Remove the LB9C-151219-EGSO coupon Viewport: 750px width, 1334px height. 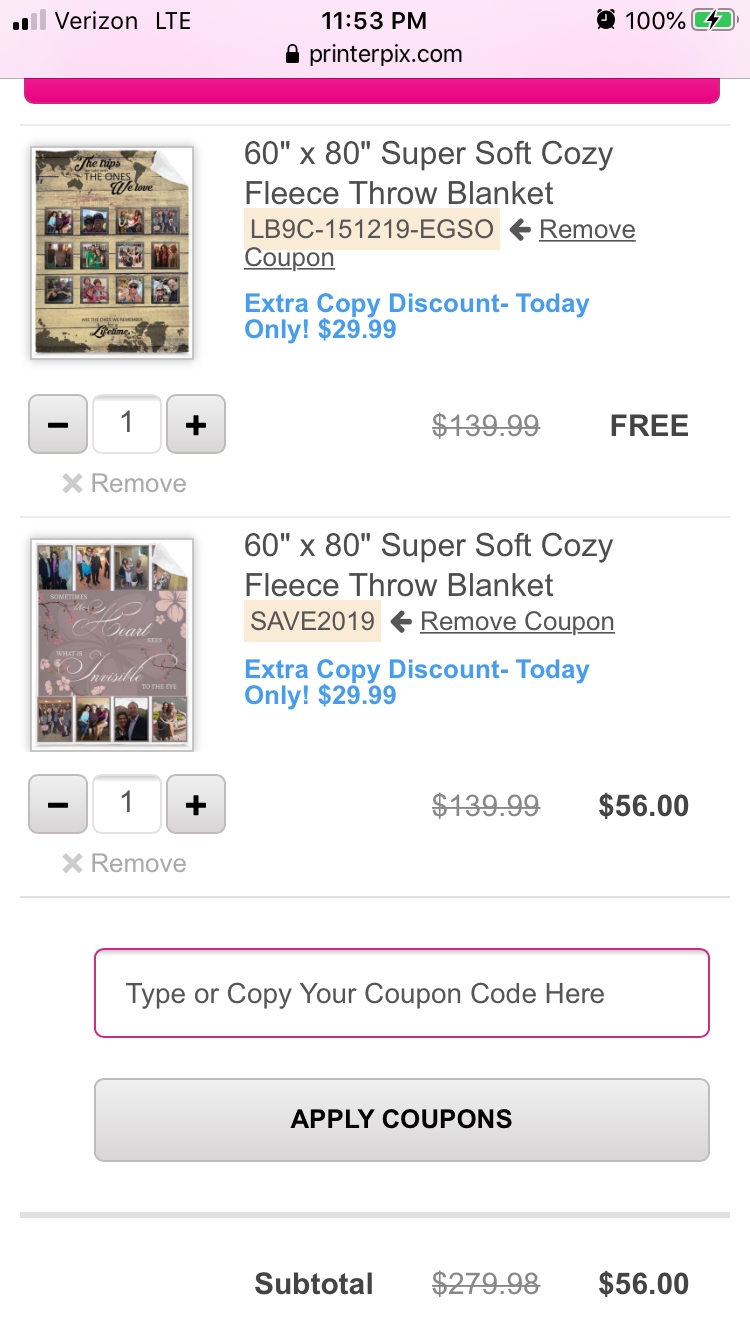click(x=587, y=229)
